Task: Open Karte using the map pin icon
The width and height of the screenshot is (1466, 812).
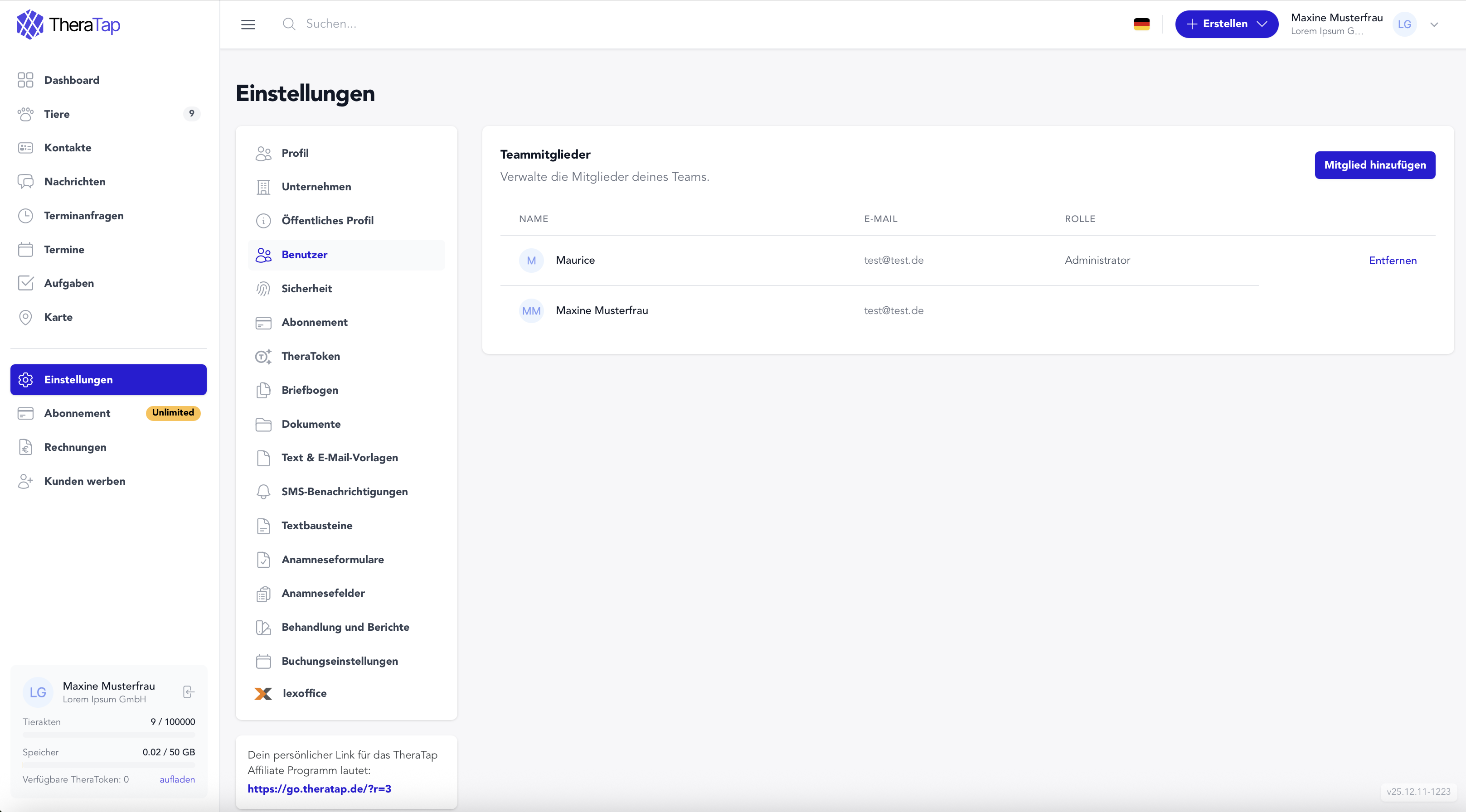Action: click(x=26, y=317)
